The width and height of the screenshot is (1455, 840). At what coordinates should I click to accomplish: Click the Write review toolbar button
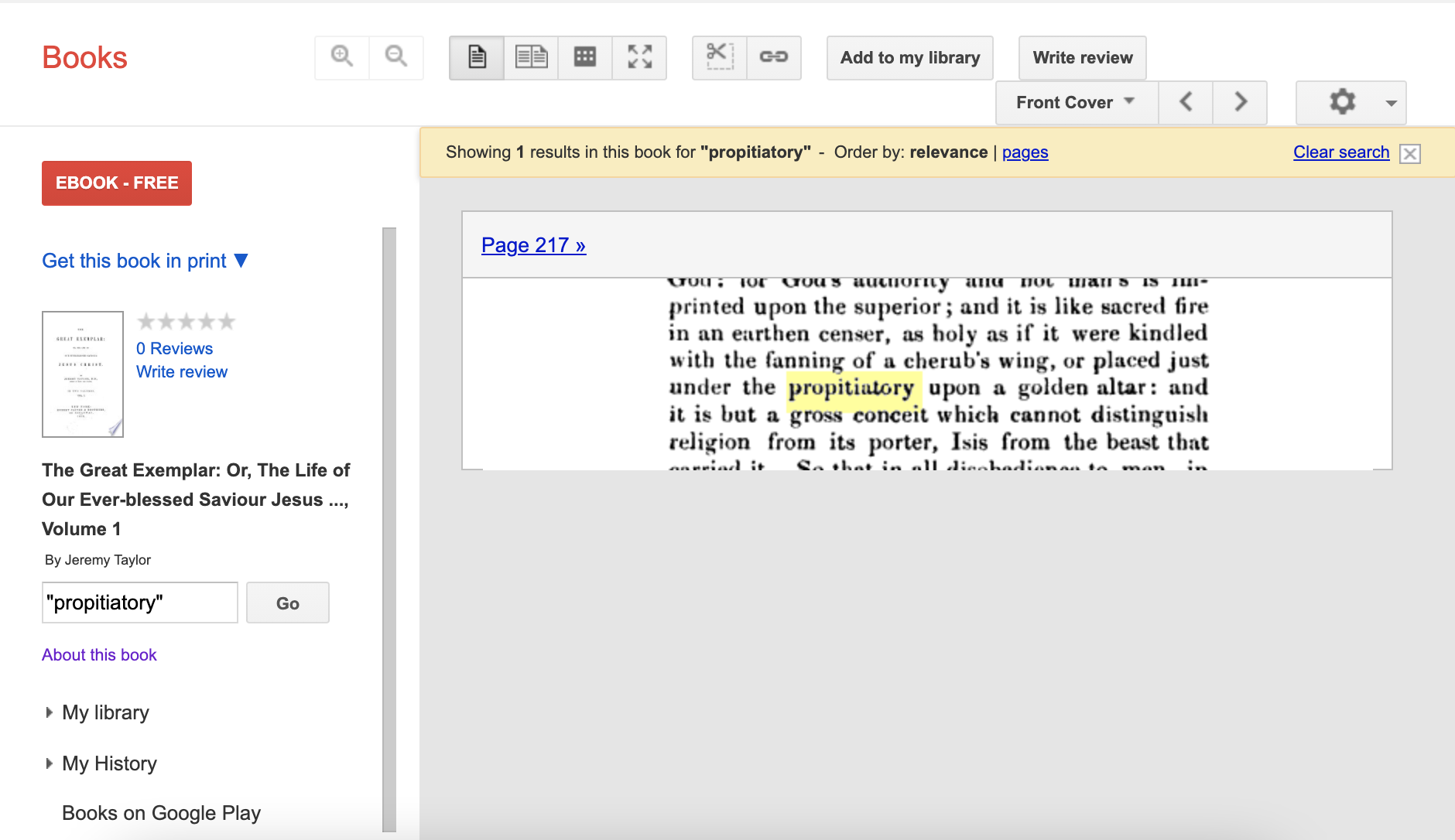point(1083,58)
